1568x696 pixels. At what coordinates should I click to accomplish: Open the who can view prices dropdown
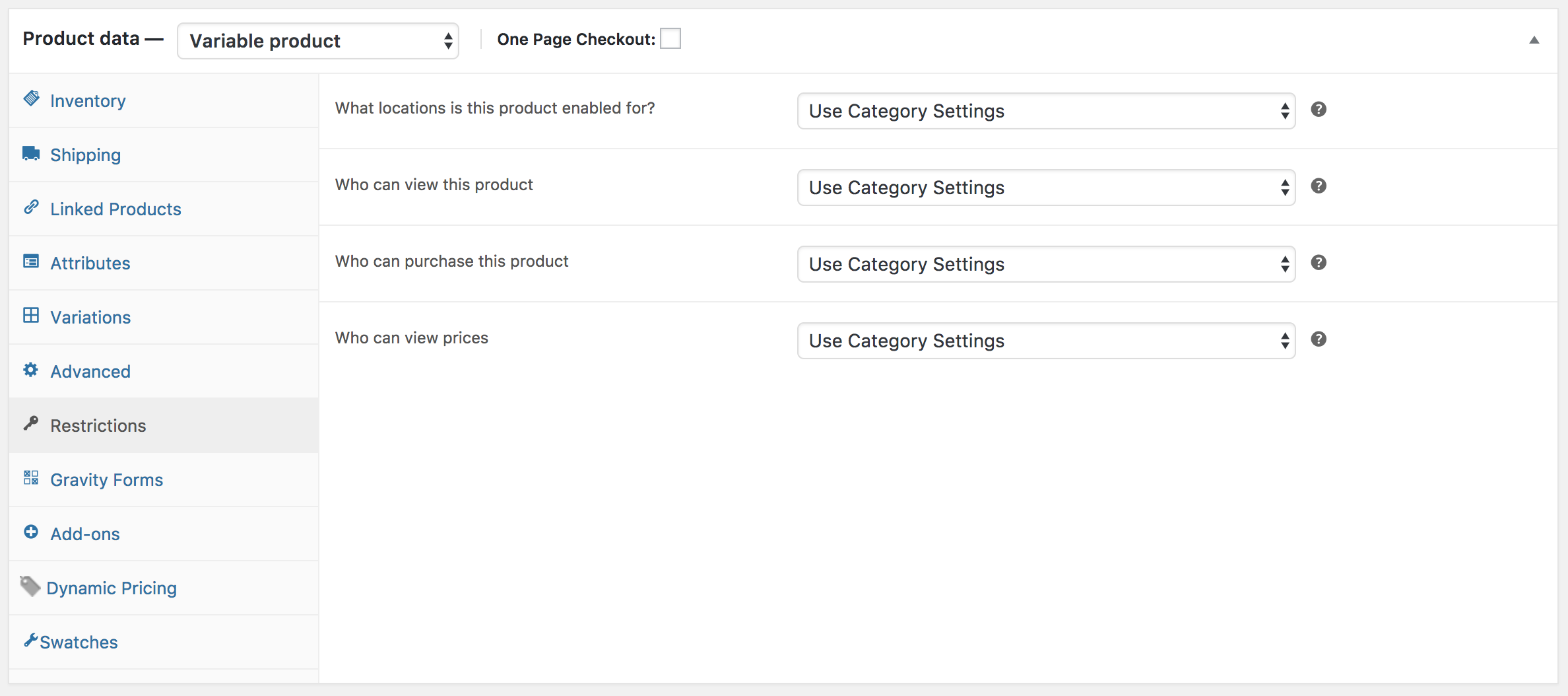pyautogui.click(x=1046, y=341)
